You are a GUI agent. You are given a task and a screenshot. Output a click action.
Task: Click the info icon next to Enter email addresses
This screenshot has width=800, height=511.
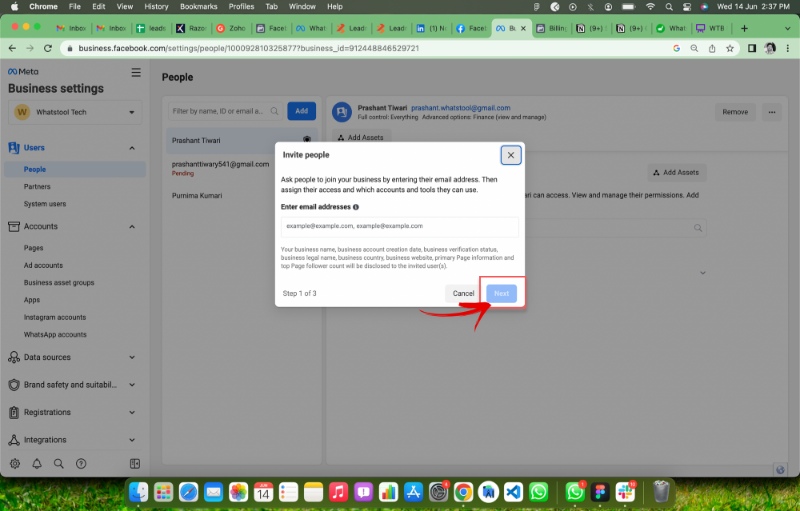tap(356, 207)
